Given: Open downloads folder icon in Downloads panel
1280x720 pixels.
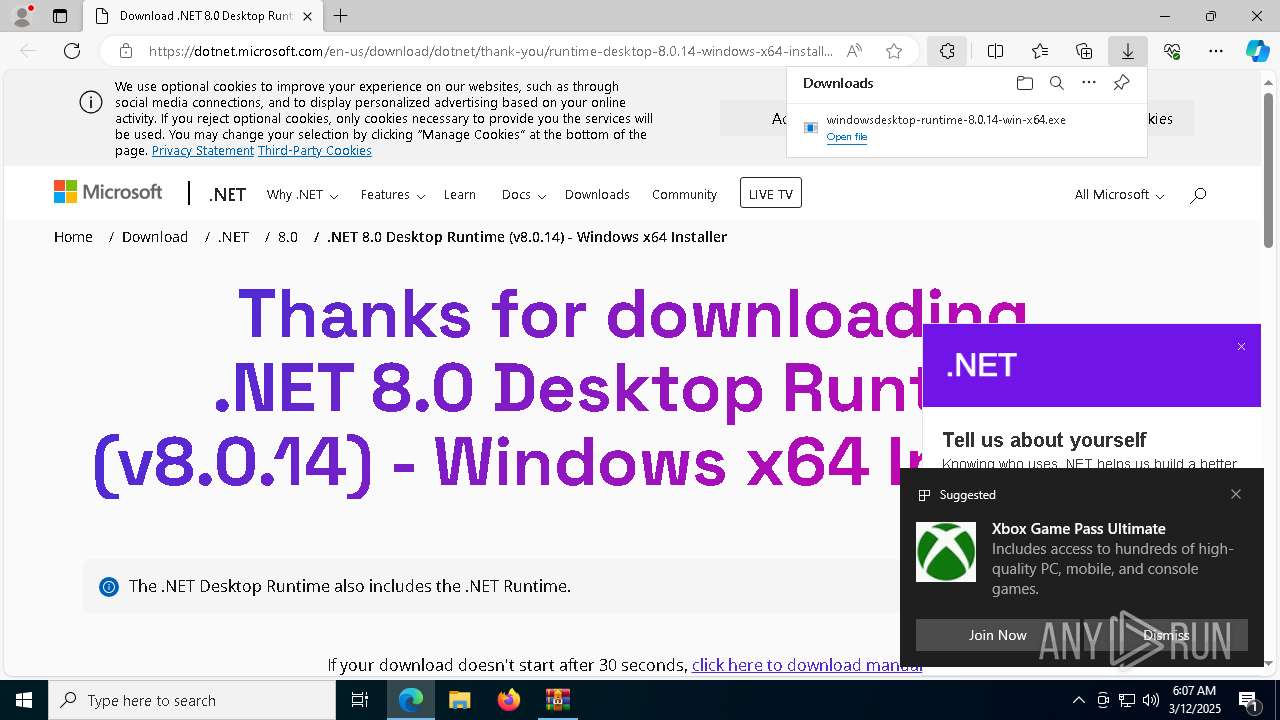Looking at the screenshot, I should point(1024,83).
